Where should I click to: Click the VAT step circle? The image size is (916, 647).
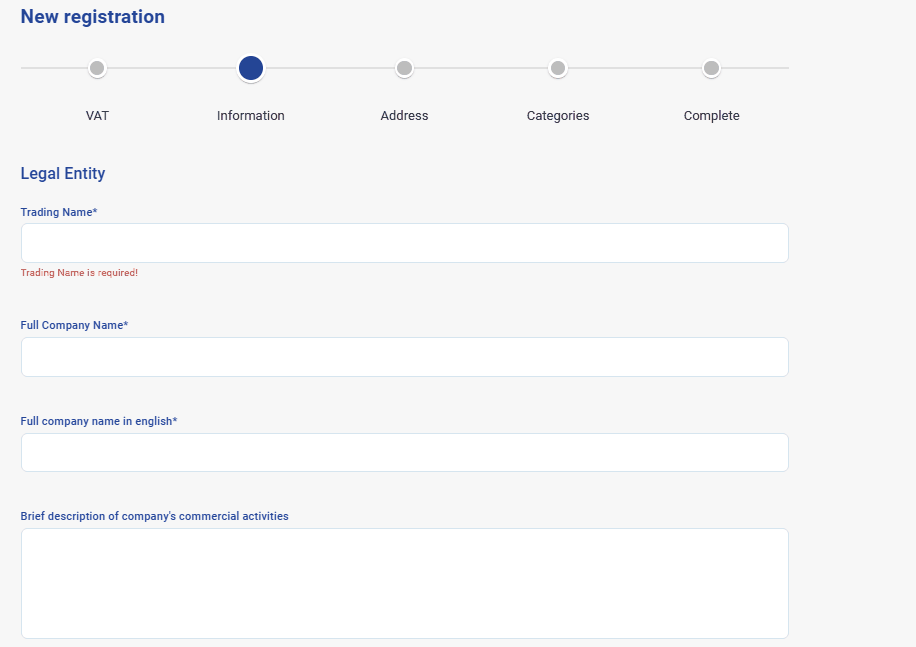pos(97,68)
